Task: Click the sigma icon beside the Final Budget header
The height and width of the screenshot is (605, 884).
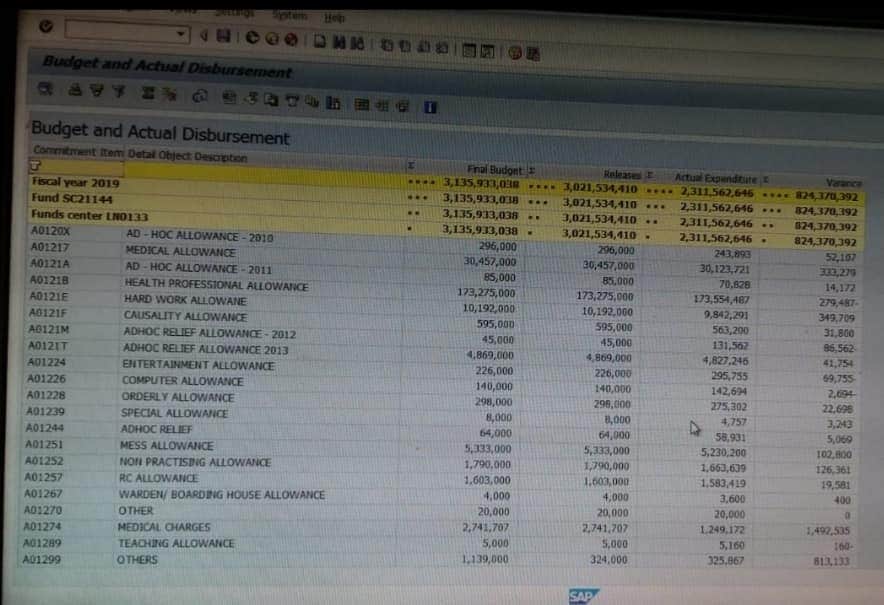Action: [x=412, y=166]
